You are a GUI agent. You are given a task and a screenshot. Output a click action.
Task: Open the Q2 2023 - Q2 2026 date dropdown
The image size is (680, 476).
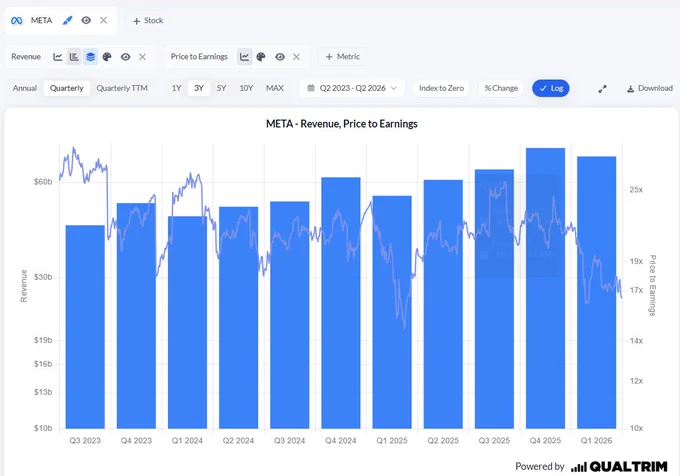click(x=352, y=88)
